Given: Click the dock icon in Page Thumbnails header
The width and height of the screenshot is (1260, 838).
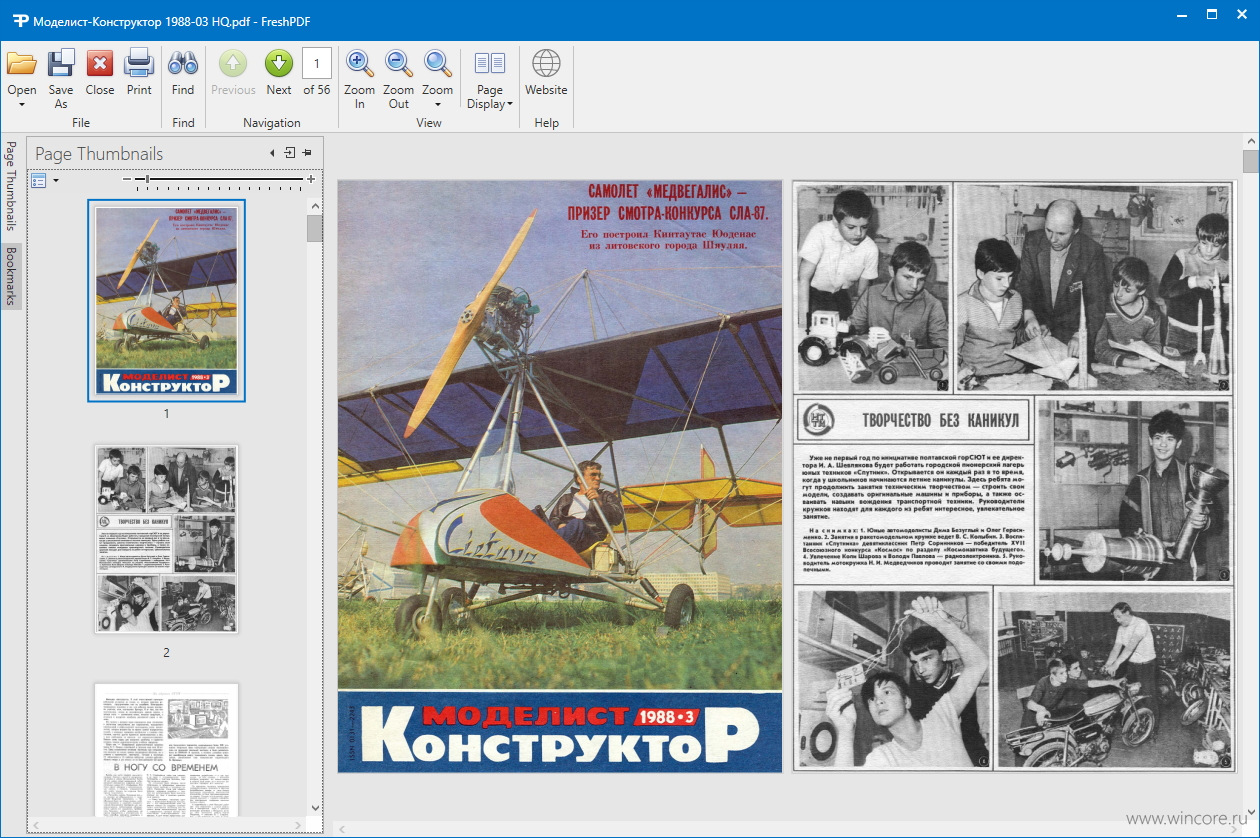Looking at the screenshot, I should (x=290, y=153).
